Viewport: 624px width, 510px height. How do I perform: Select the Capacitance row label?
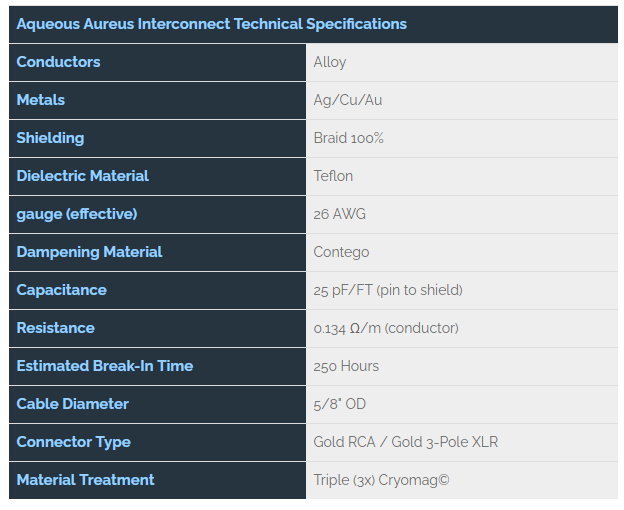pyautogui.click(x=61, y=290)
